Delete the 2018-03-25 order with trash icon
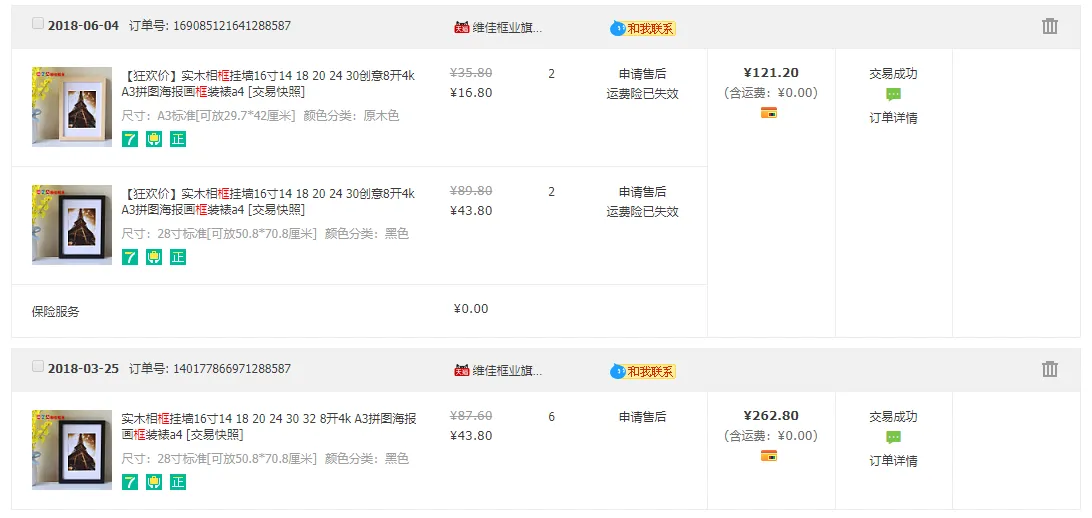Viewport: 1092px width, 518px height. (1049, 369)
